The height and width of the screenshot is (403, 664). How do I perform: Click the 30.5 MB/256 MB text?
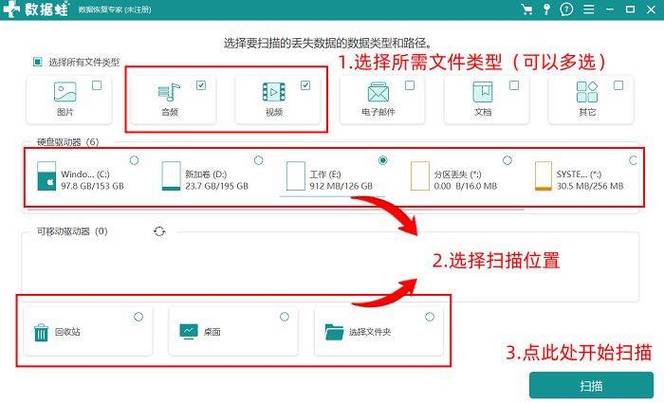coord(590,186)
